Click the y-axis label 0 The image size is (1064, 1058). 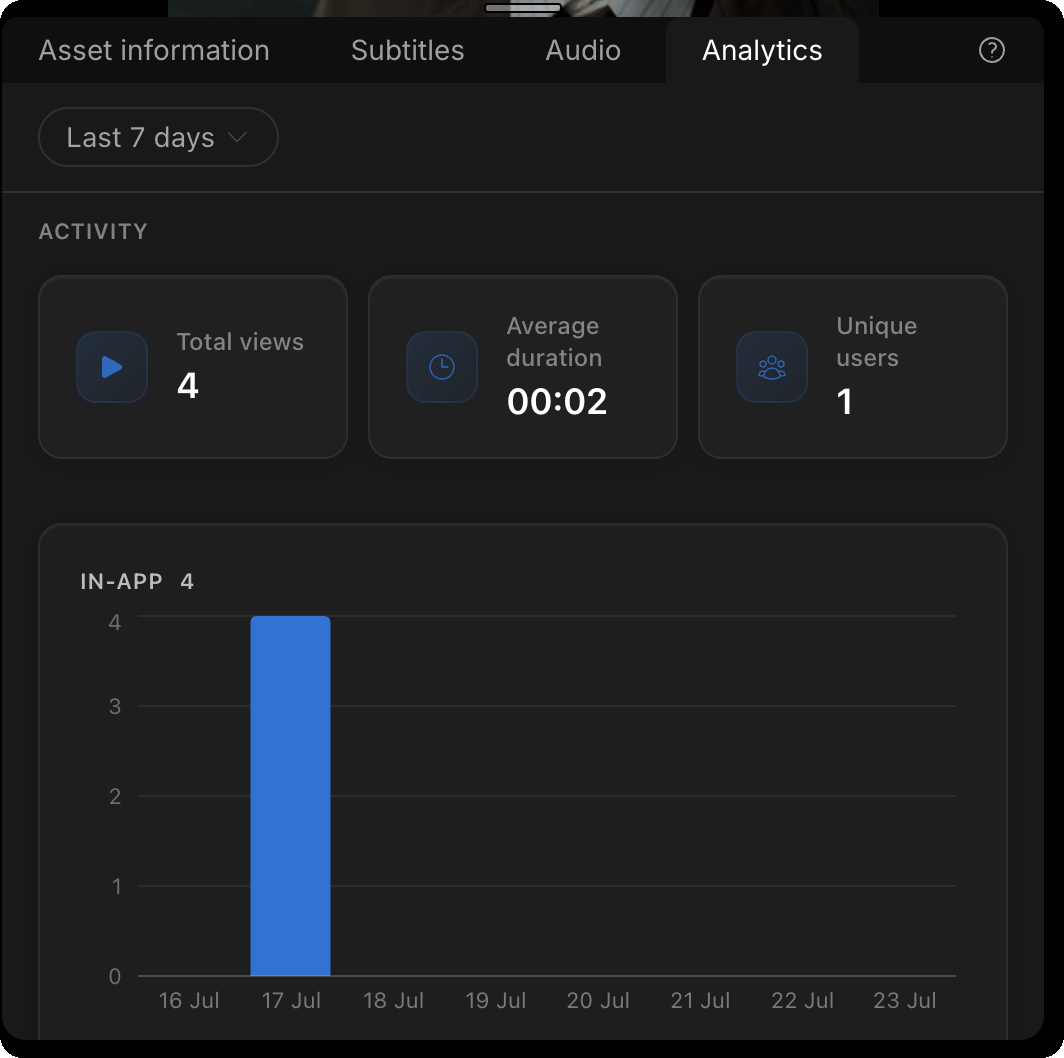[115, 977]
